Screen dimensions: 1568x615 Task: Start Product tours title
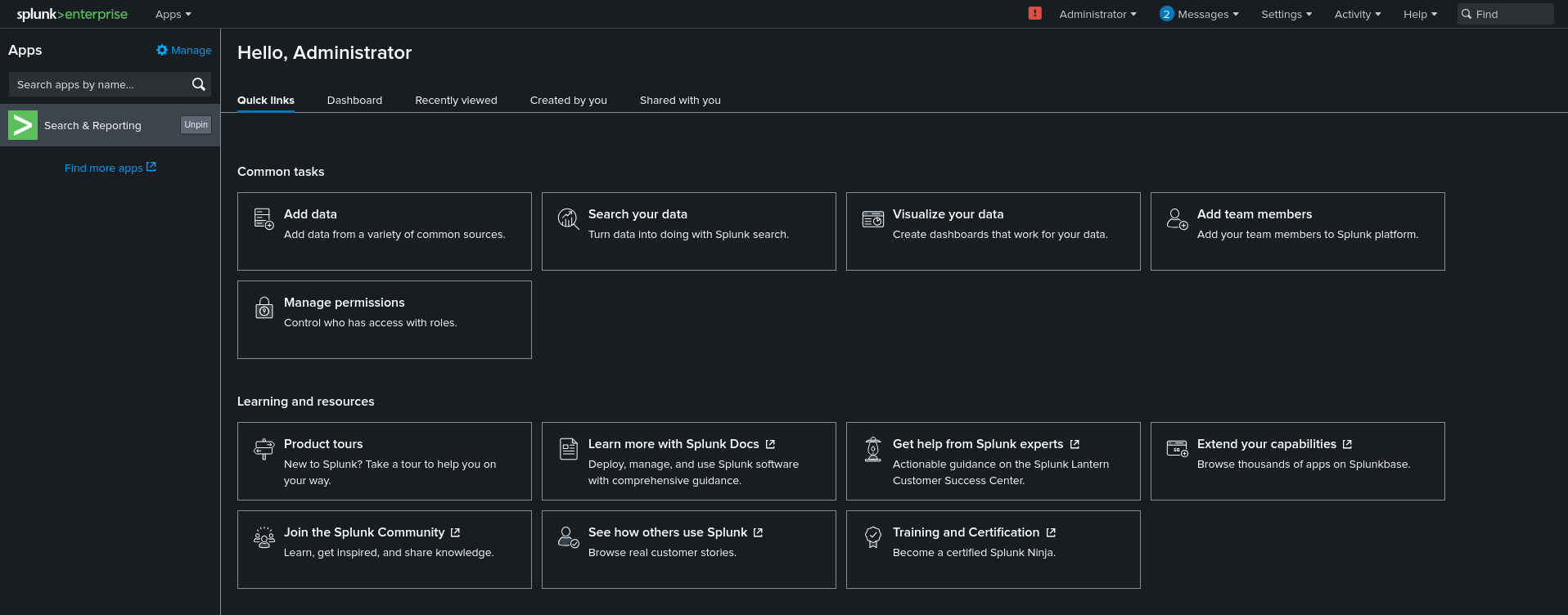323,443
